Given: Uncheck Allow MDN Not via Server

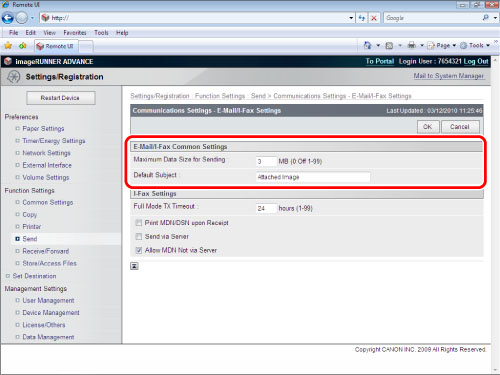Looking at the screenshot, I should click(x=138, y=250).
